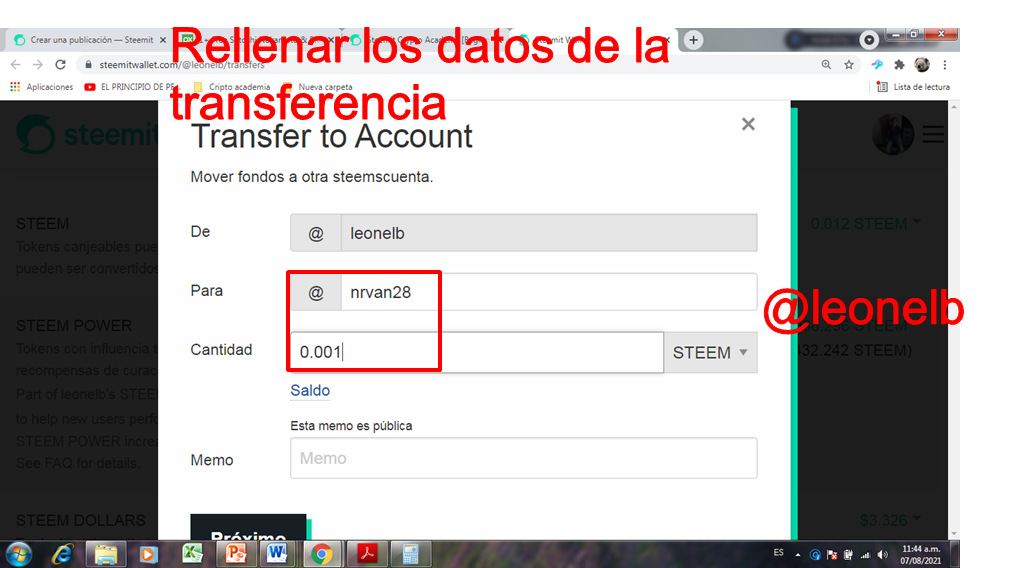
Task: Open the zoom magnifier icon in address bar
Action: tap(826, 65)
